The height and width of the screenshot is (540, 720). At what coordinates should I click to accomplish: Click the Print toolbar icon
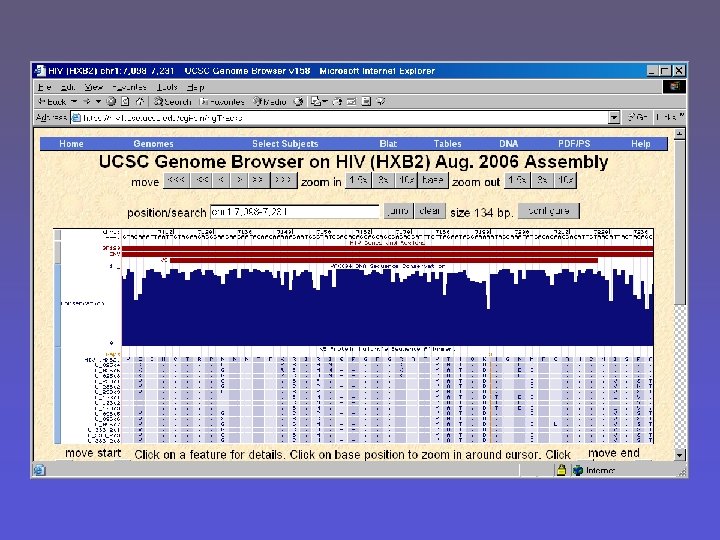(337, 101)
